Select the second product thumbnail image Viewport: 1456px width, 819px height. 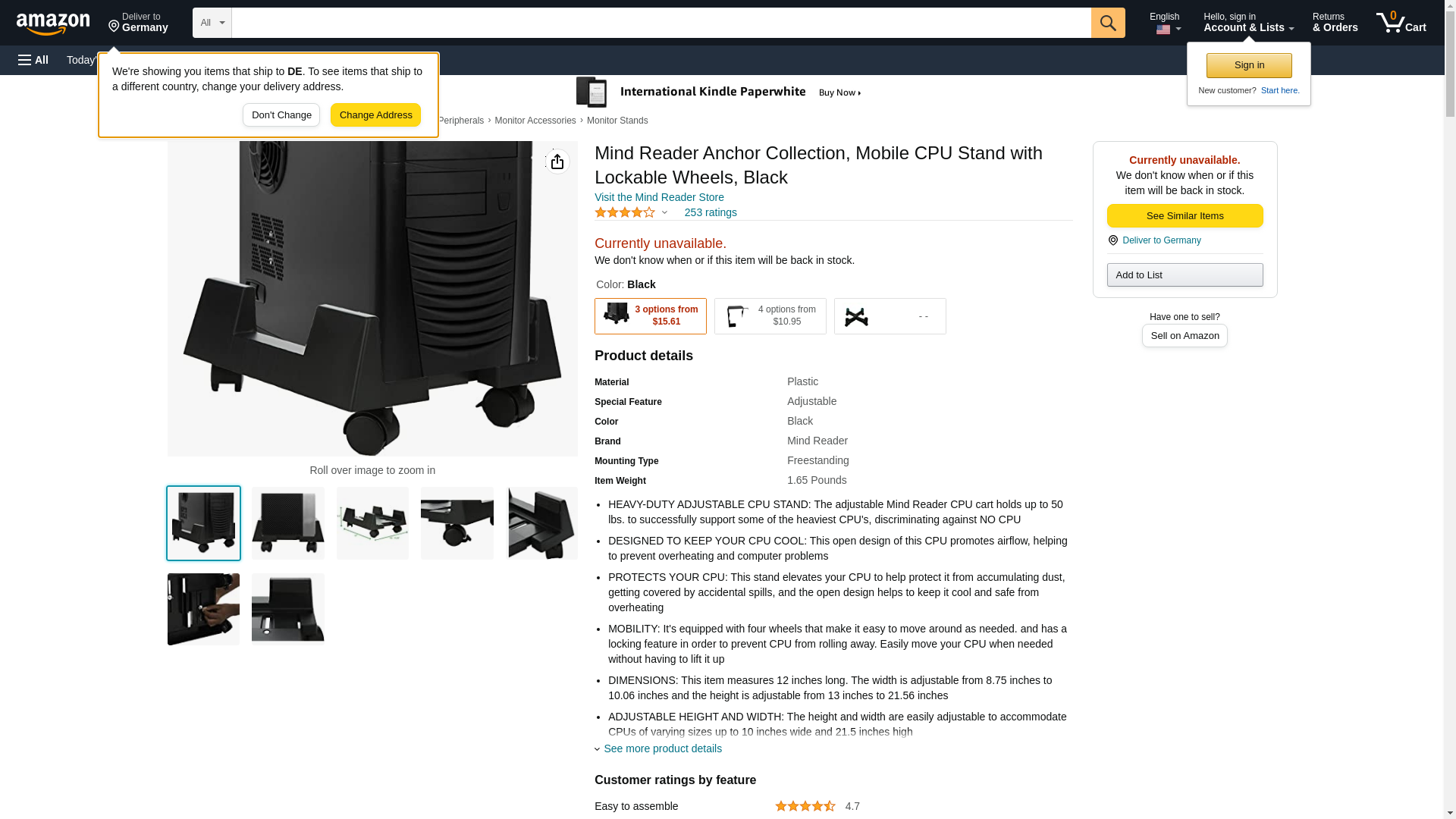288,523
